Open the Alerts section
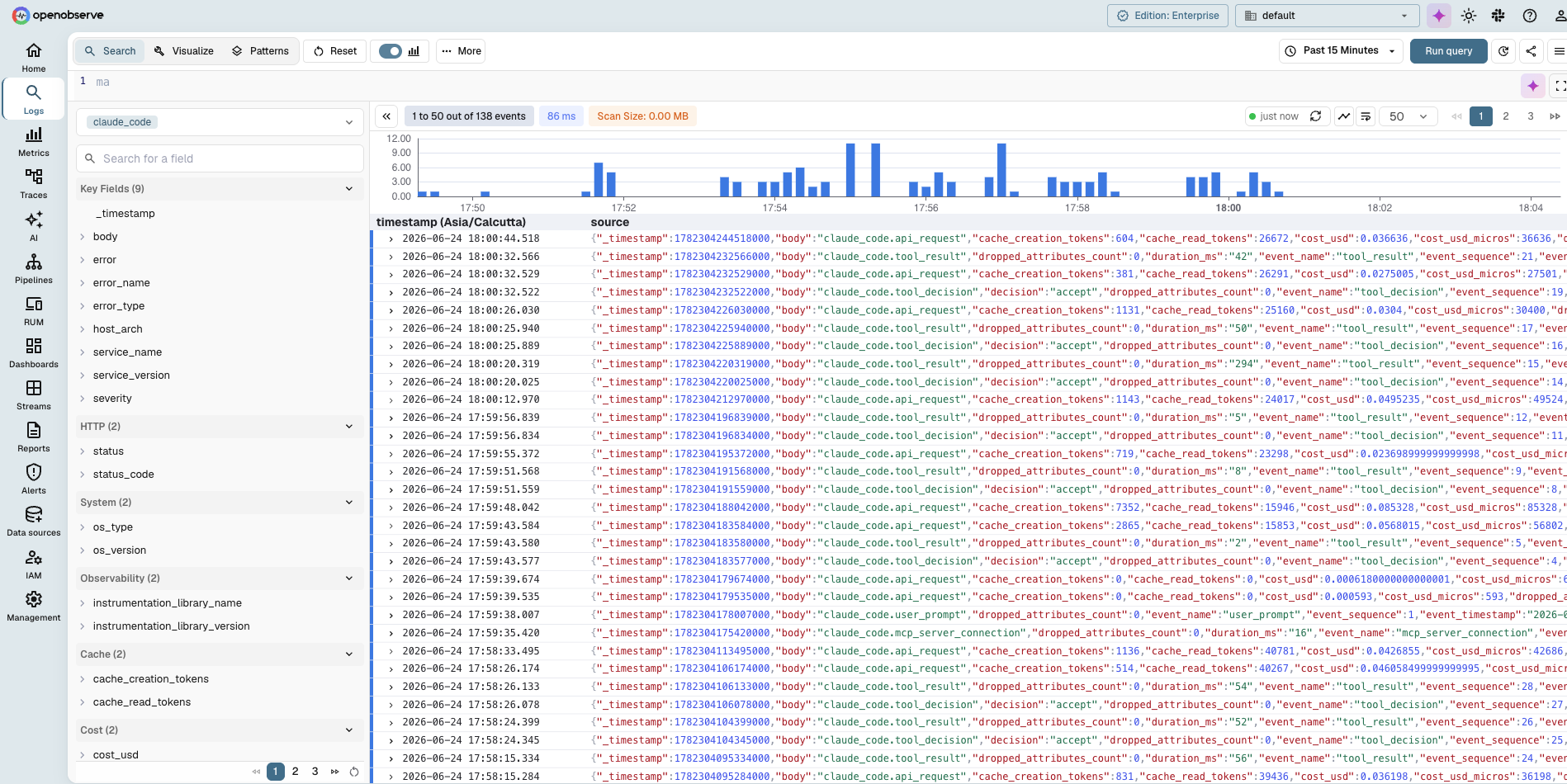1567x784 pixels. [34, 479]
